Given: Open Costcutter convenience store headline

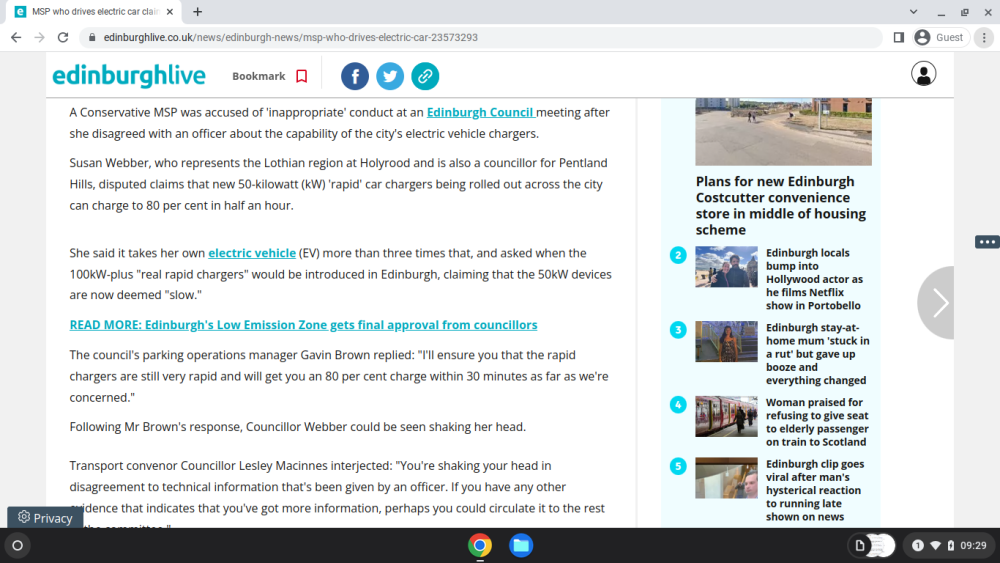Looking at the screenshot, I should coord(781,205).
